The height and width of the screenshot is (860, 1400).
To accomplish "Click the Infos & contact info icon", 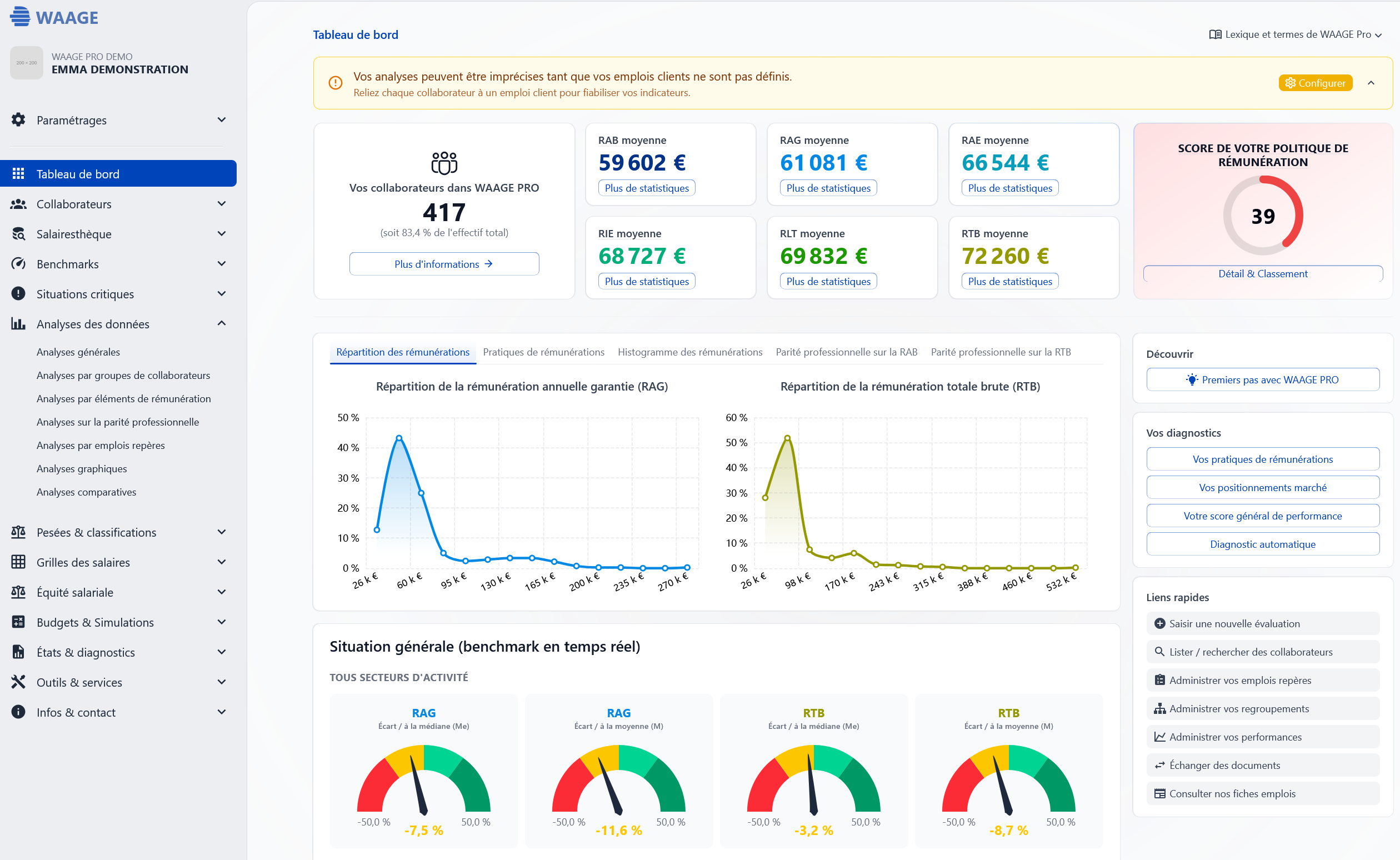I will (18, 712).
